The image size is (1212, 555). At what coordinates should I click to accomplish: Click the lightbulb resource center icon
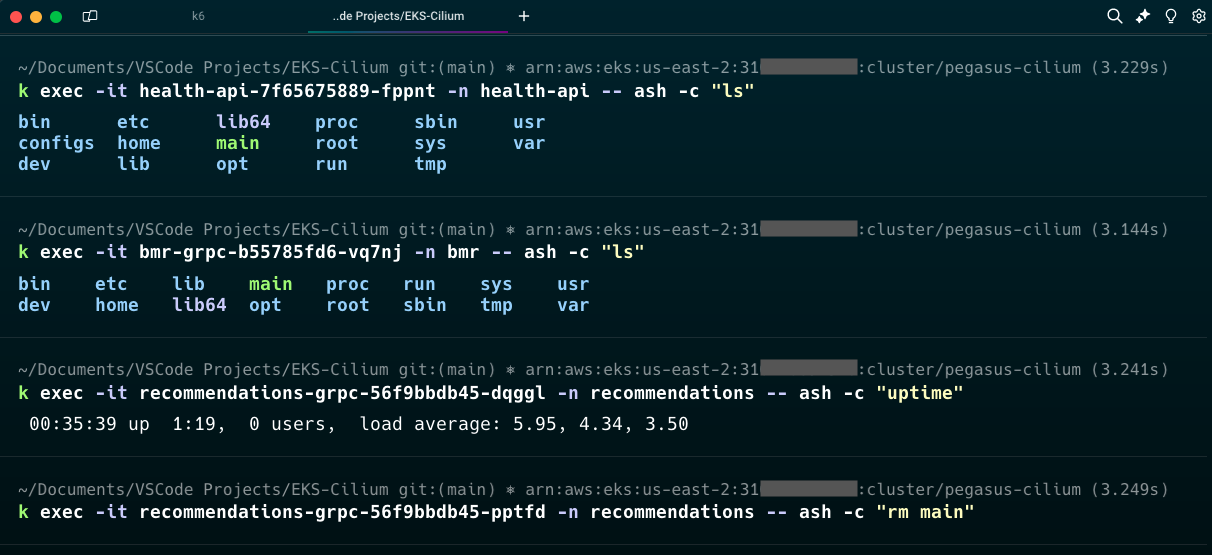pos(1171,16)
